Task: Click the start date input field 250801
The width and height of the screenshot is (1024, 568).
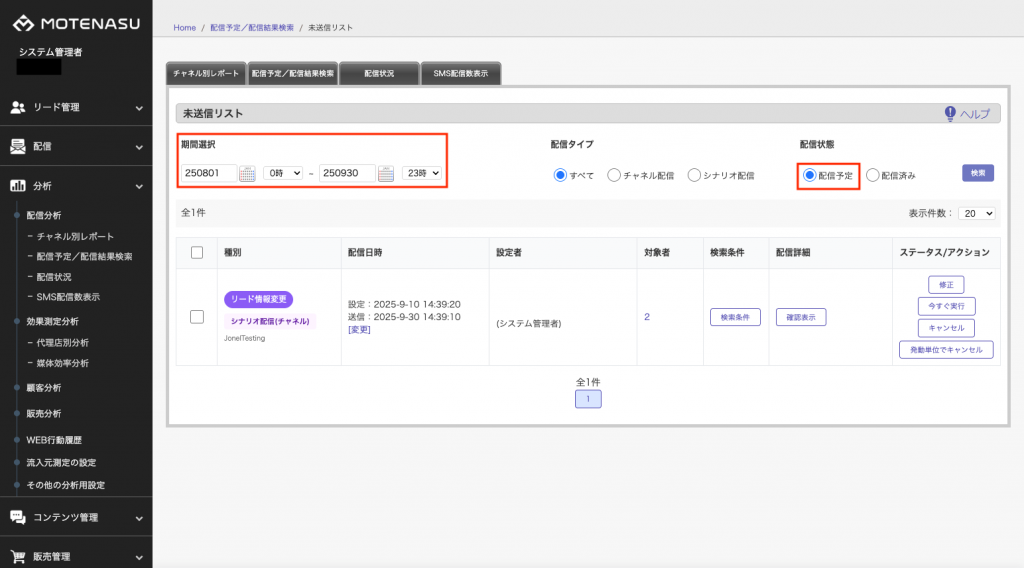Action: [209, 174]
